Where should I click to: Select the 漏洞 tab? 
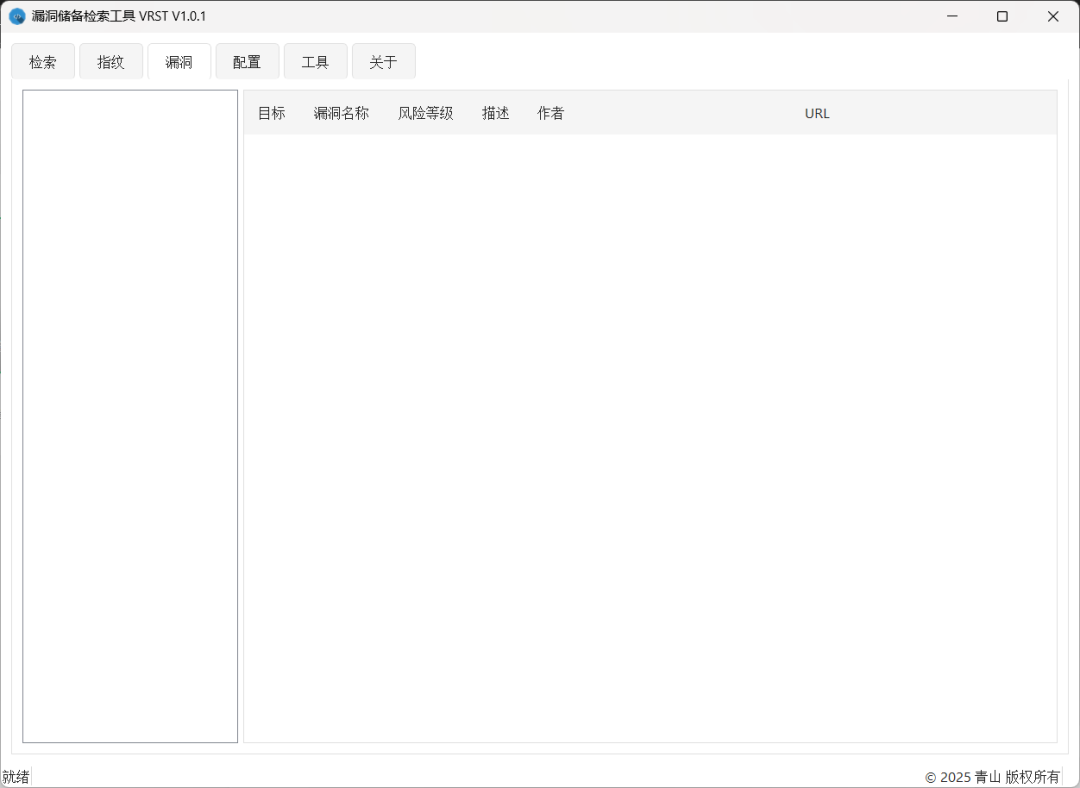tap(179, 62)
